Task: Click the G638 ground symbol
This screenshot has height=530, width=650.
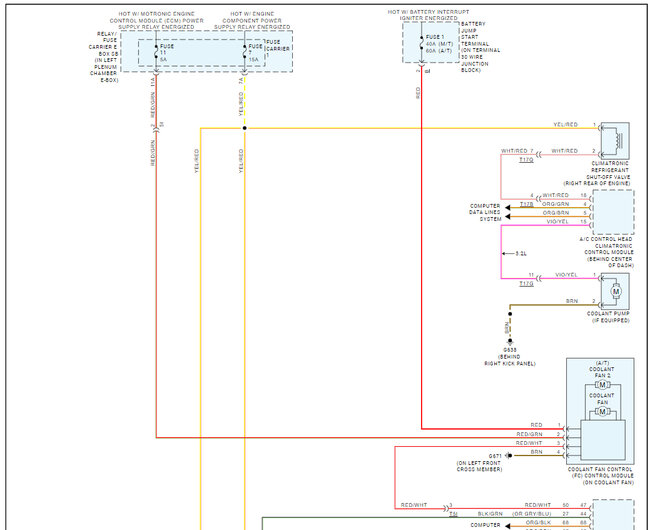Action: coord(510,341)
